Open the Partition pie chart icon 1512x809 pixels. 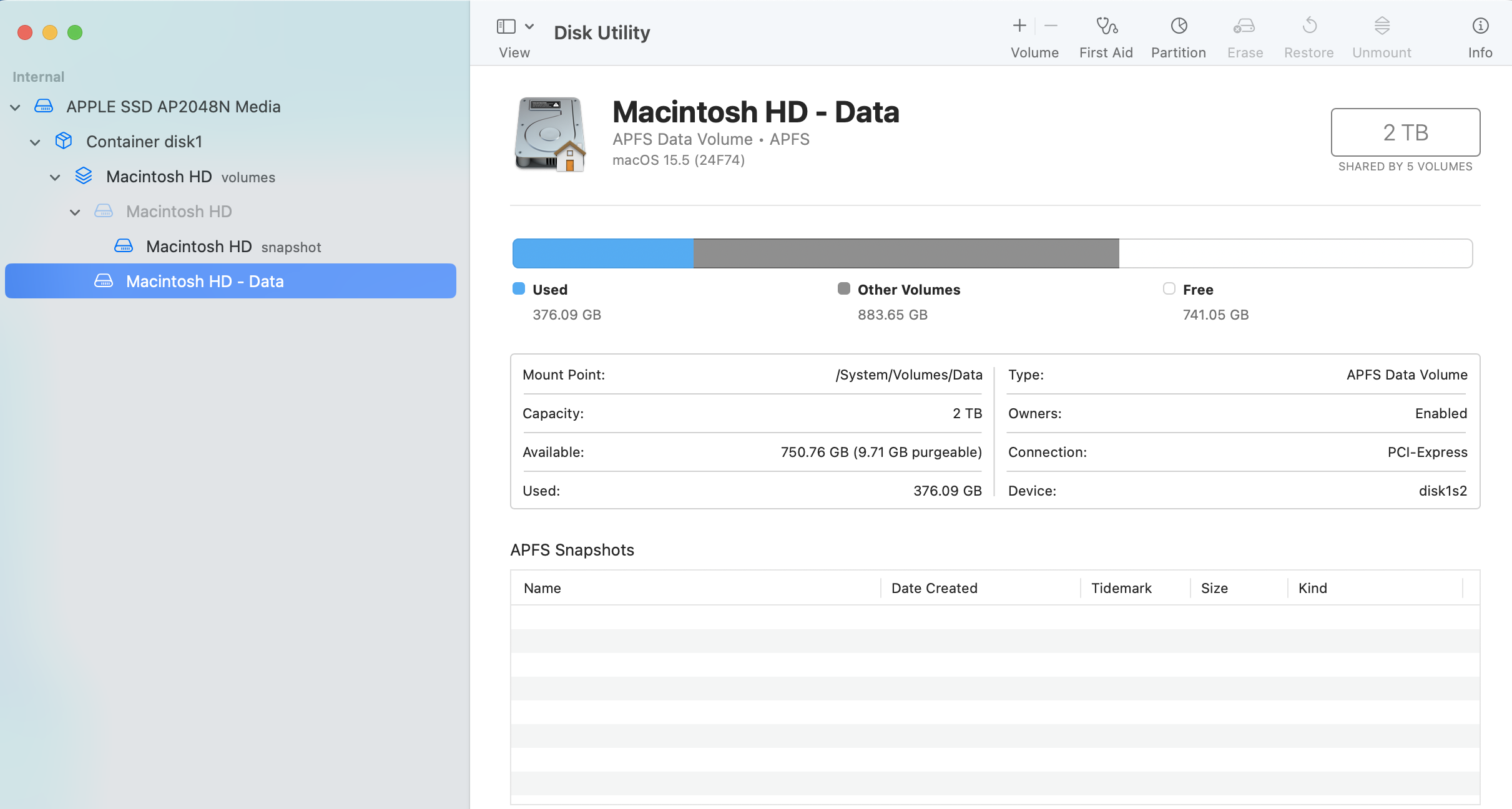coord(1179,26)
